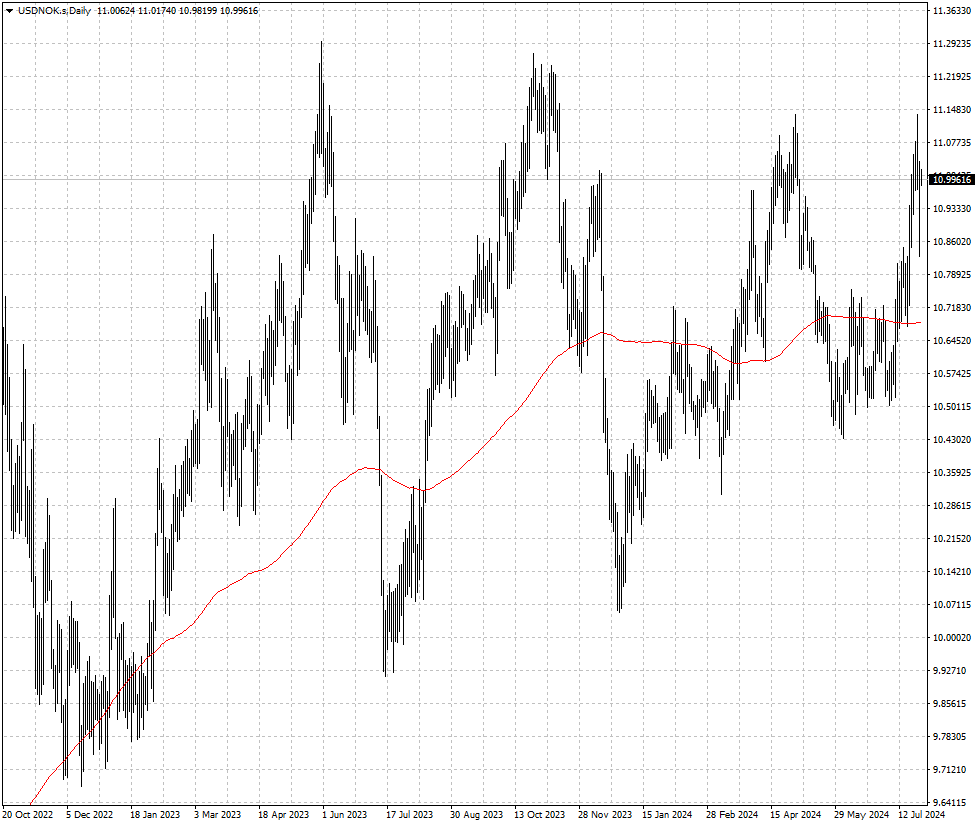Open the chart menu triangle beside USDNOK.s
Viewport: 978px width, 826px height.
point(9,11)
